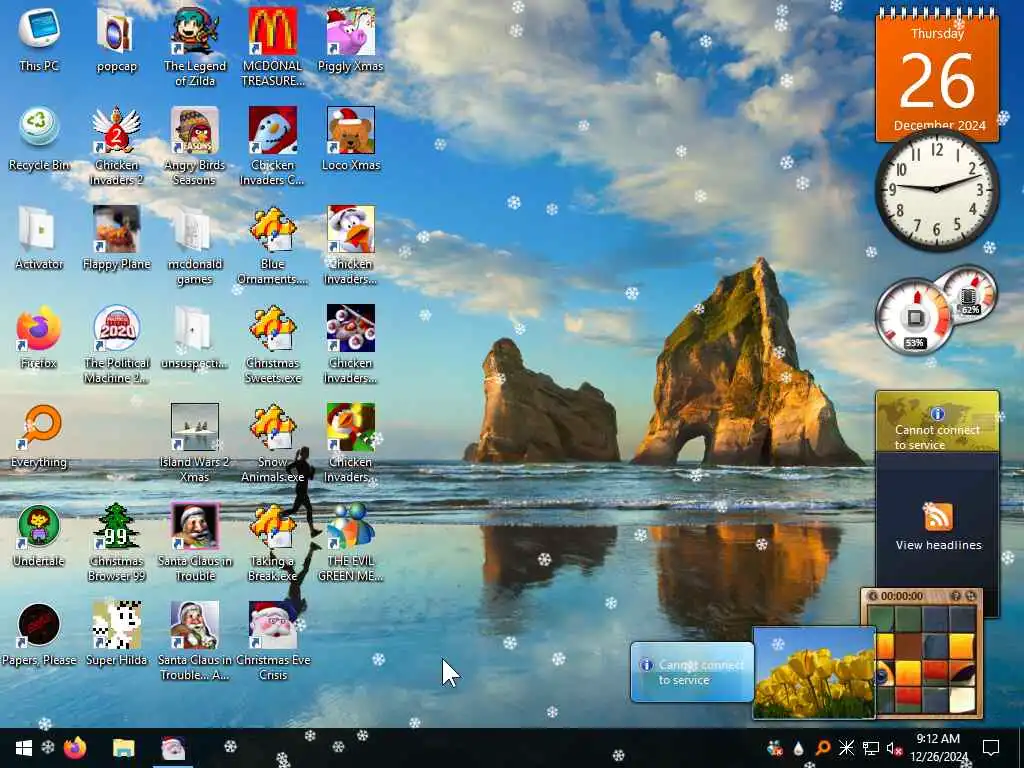The height and width of the screenshot is (768, 1024).
Task: Select the Loco Xmas bear icon
Action: tap(351, 138)
